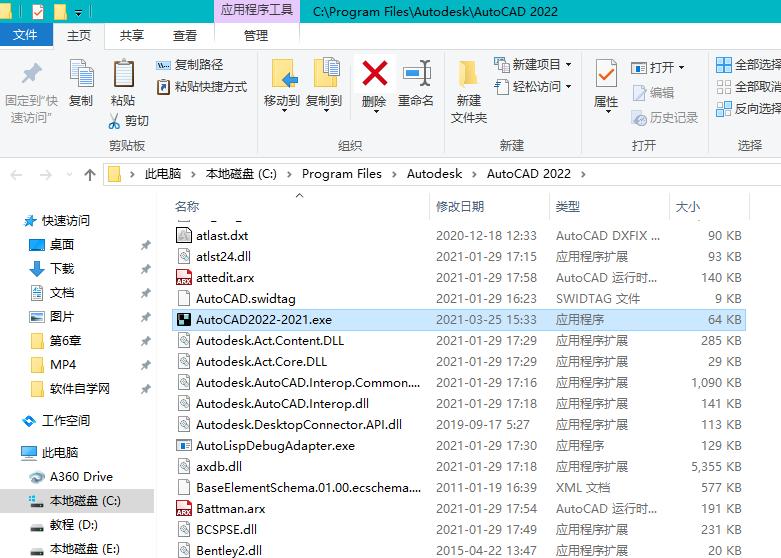Open A360 Drive in sidebar
The height and width of the screenshot is (558, 781).
pos(81,477)
